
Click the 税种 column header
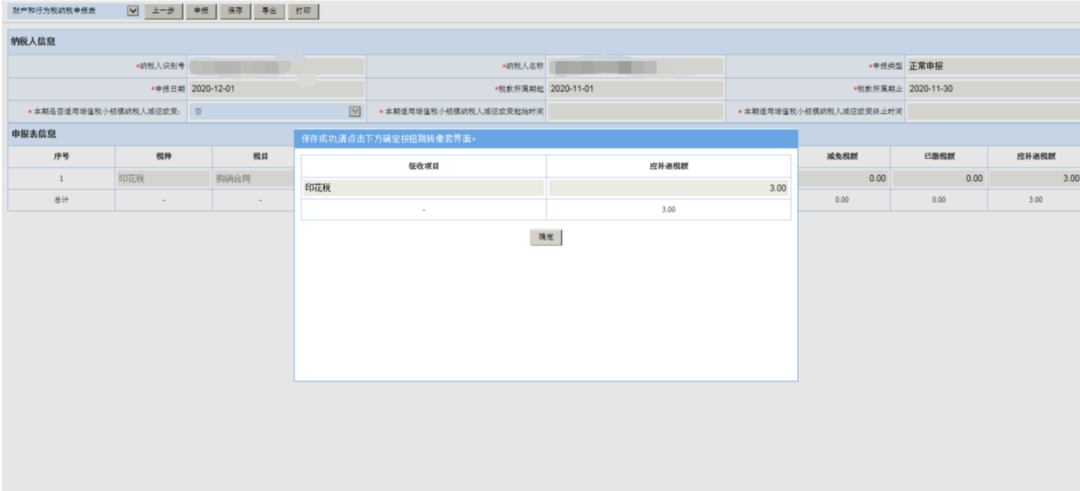click(x=163, y=156)
